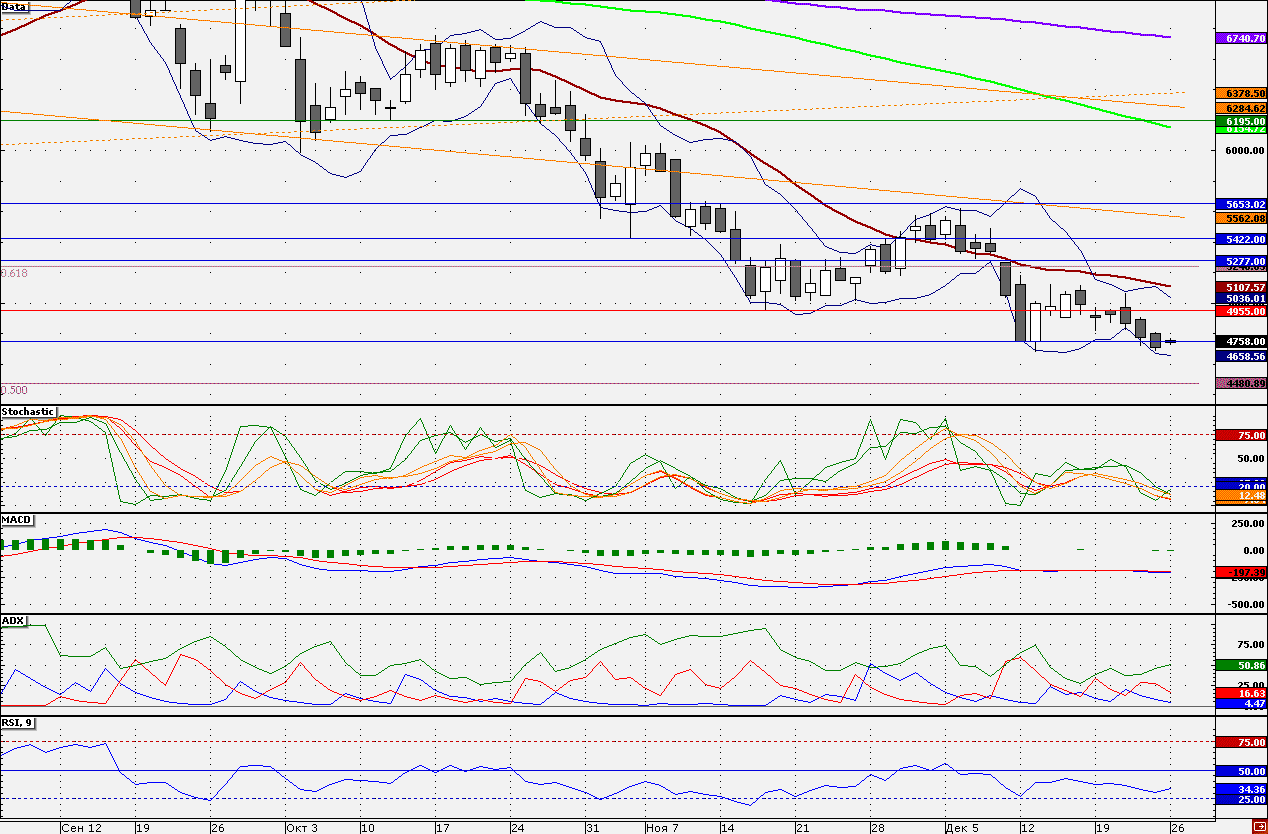Select the ADX indicator panel label
The width and height of the screenshot is (1268, 834).
(13, 620)
